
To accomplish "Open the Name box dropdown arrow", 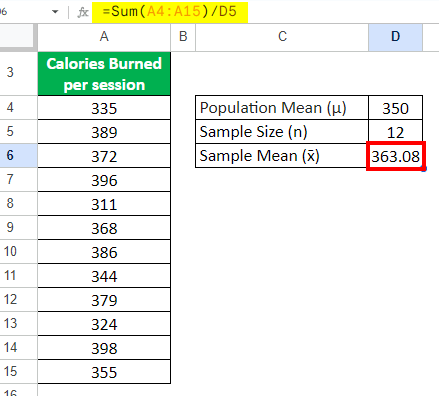I will click(x=55, y=12).
